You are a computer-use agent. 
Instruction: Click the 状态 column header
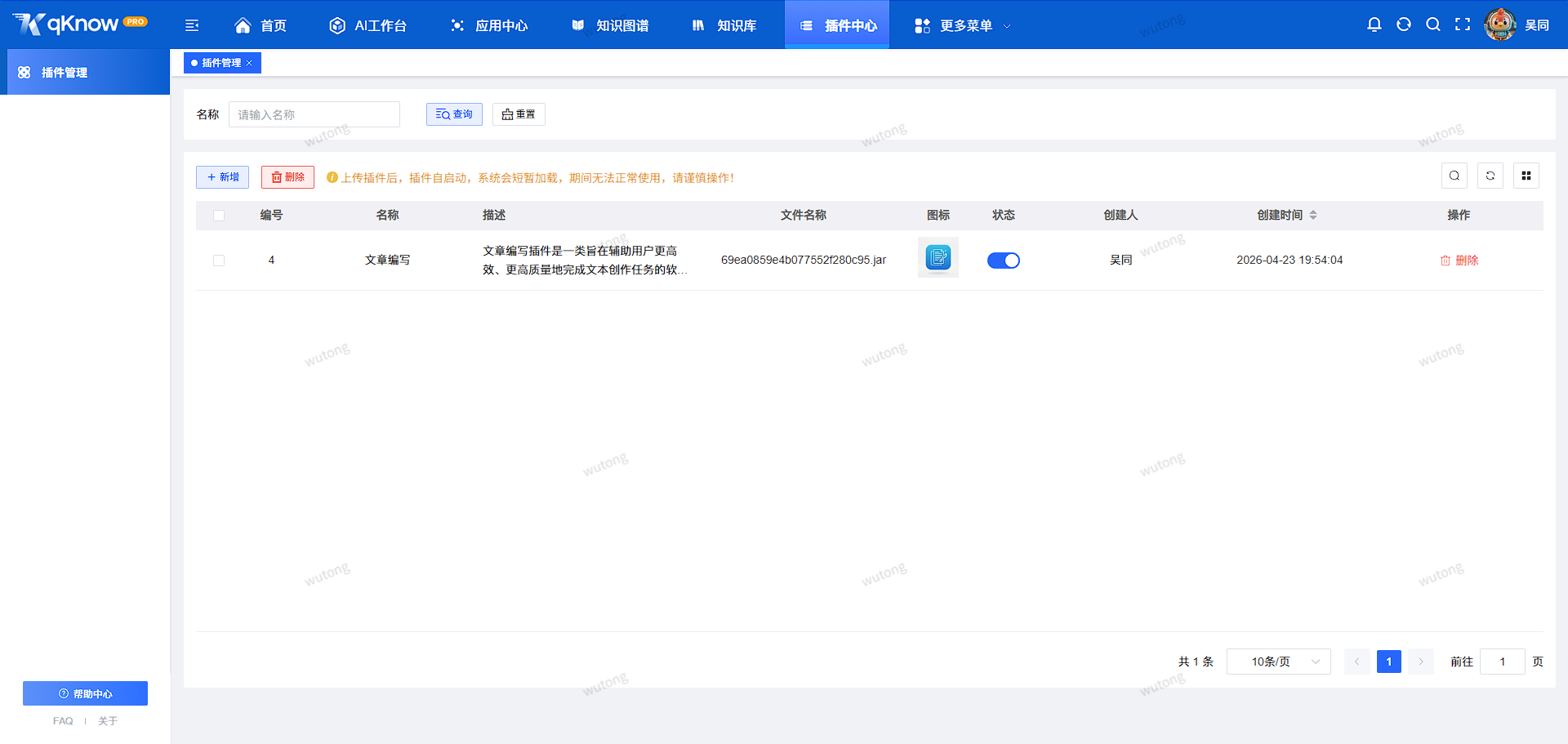(x=1004, y=215)
